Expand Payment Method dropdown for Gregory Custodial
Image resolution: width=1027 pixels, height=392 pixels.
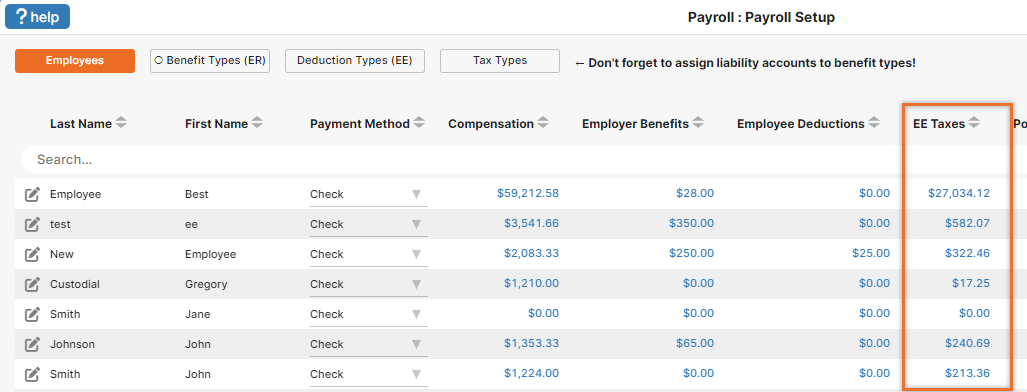pyautogui.click(x=369, y=284)
